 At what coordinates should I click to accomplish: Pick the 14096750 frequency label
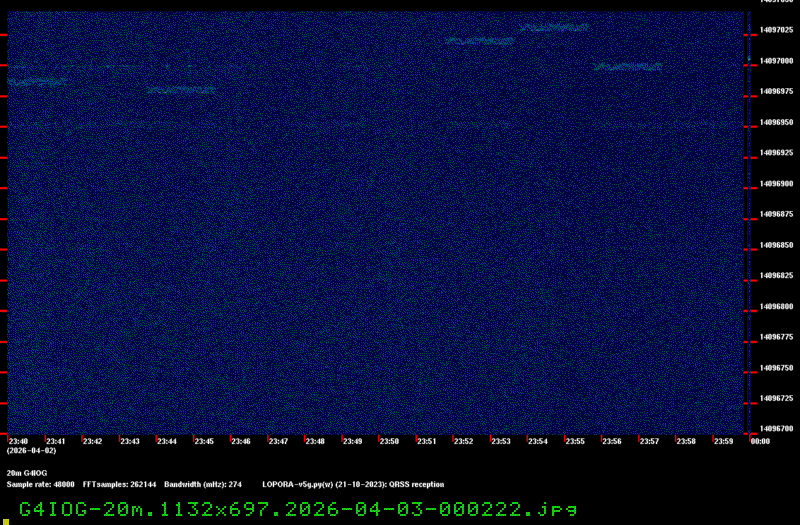point(777,368)
